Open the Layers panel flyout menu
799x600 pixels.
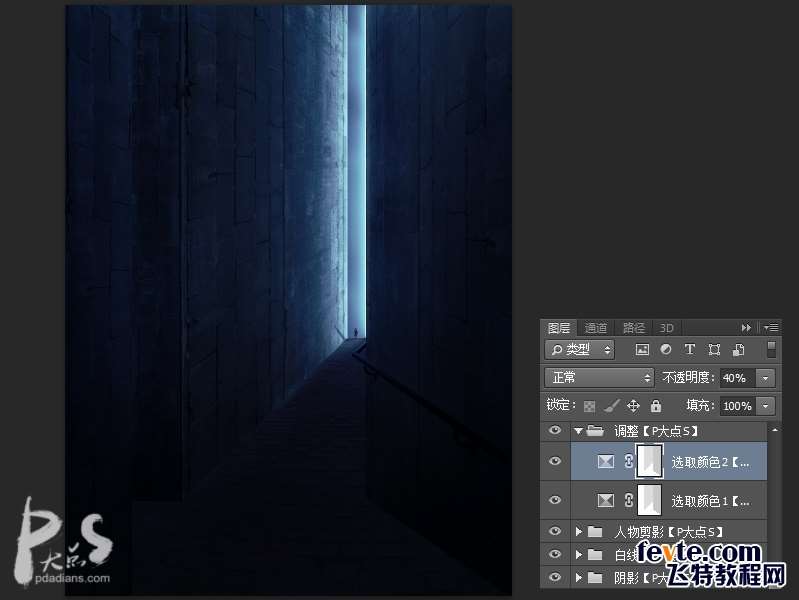click(x=770, y=328)
